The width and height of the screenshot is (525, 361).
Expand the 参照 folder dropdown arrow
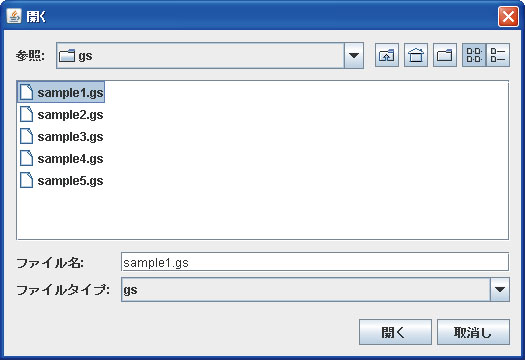(354, 56)
